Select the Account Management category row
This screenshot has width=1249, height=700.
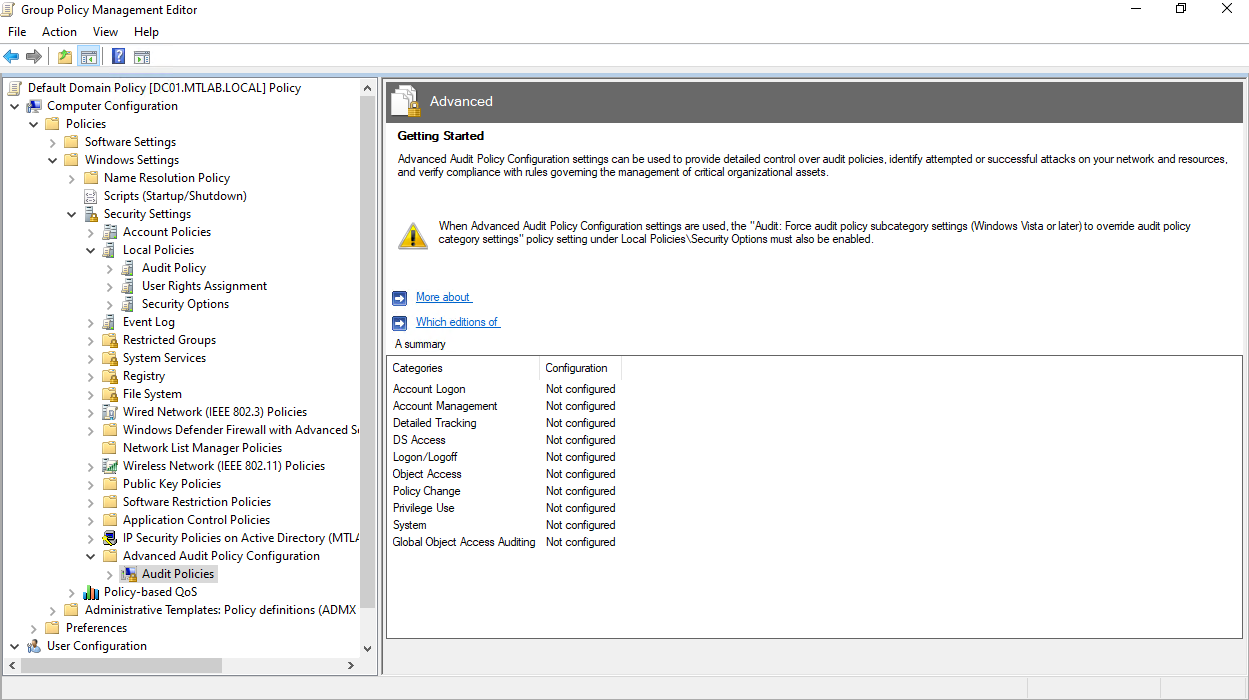504,406
